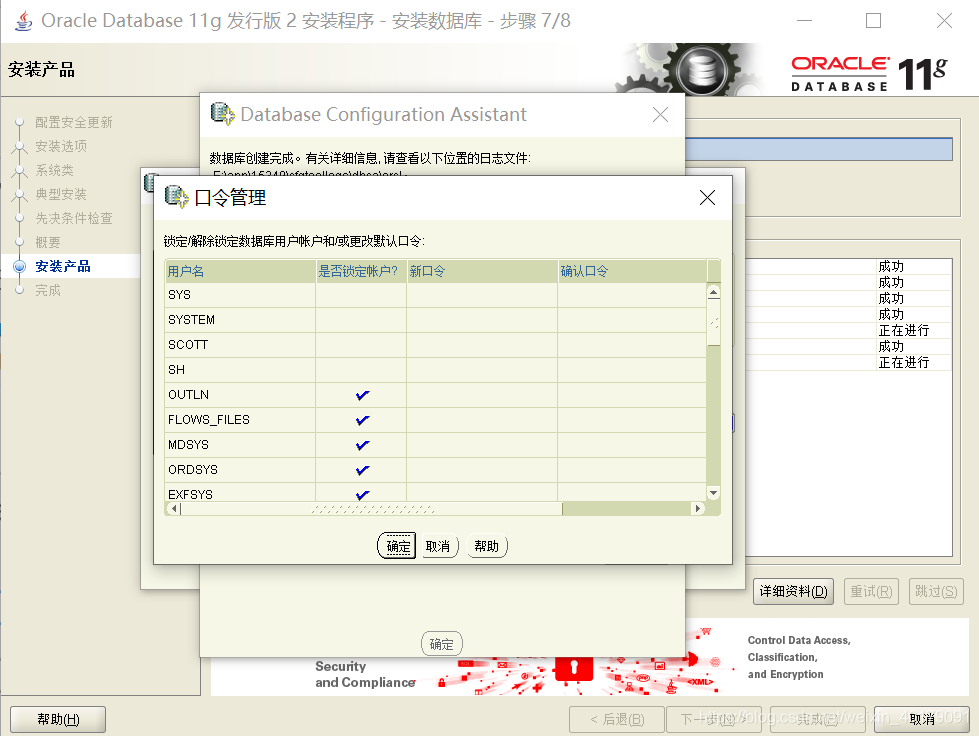Select the EXFSYS username cell

click(x=240, y=493)
